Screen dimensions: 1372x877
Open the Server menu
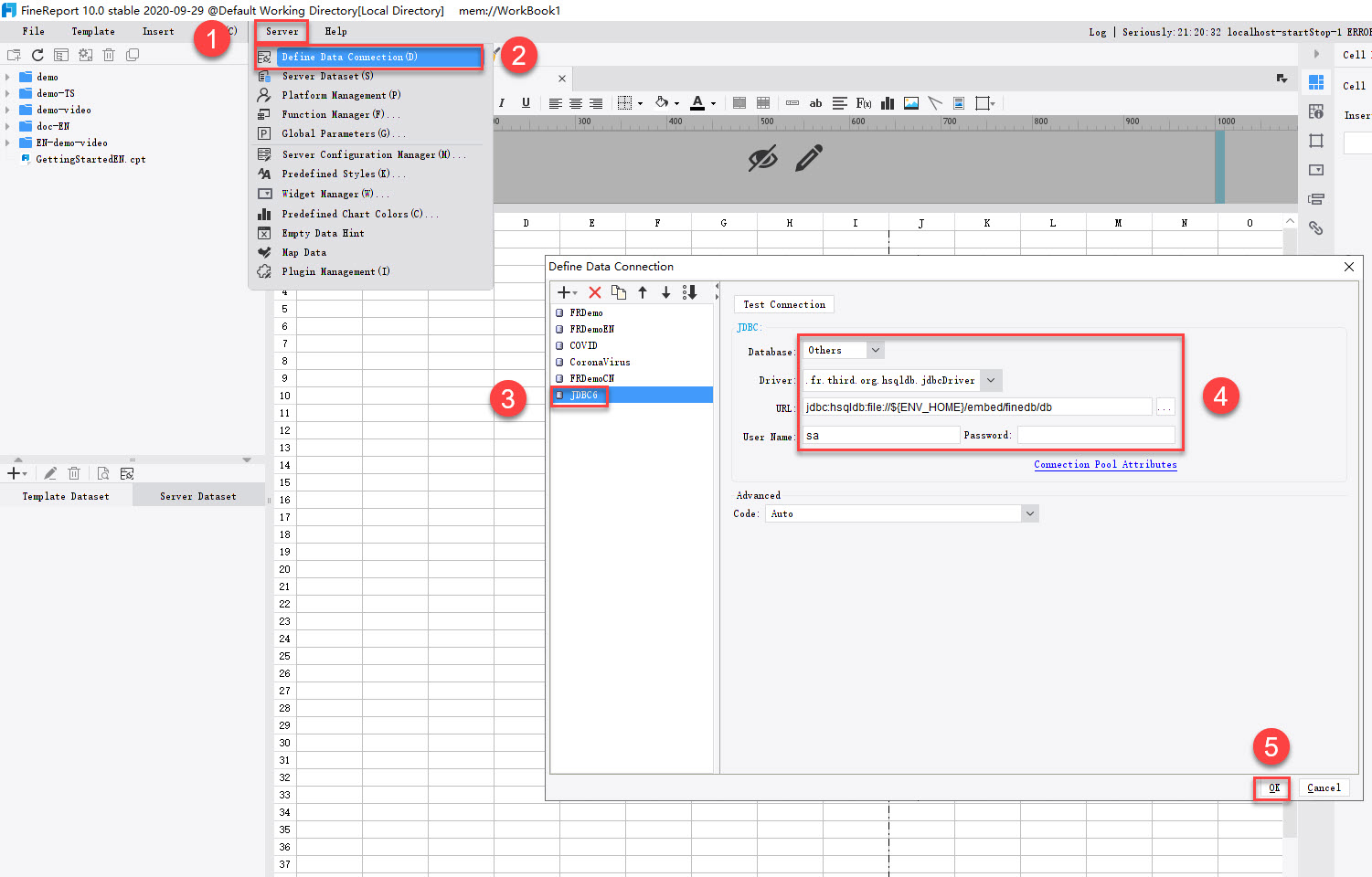click(281, 30)
